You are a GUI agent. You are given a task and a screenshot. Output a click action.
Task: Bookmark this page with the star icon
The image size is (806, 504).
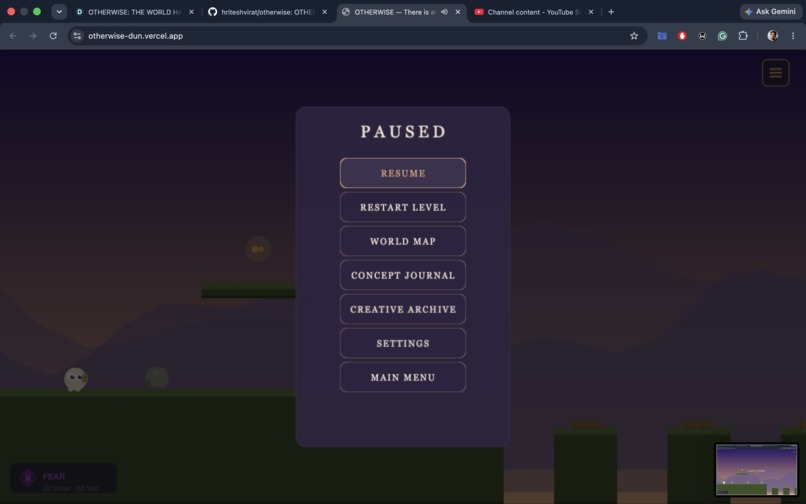634,35
